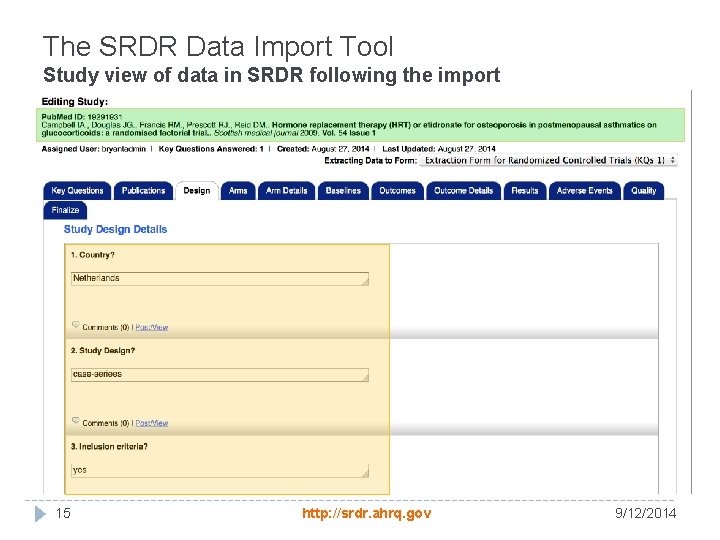The image size is (720, 540).
Task: Click the Key Questions Answered: 1 text
Action: click(x=211, y=149)
